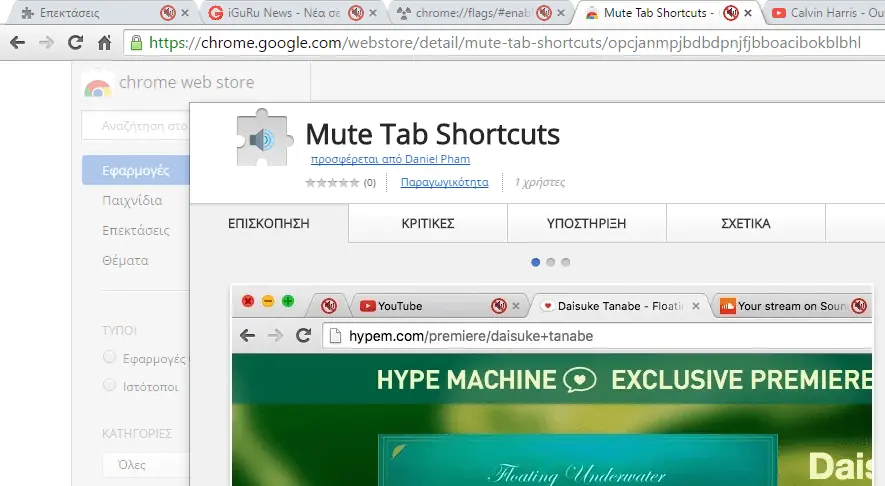This screenshot has height=486, width=885.
Task: Close the Mute Tab Shortcuts tab
Action: pyautogui.click(x=748, y=12)
